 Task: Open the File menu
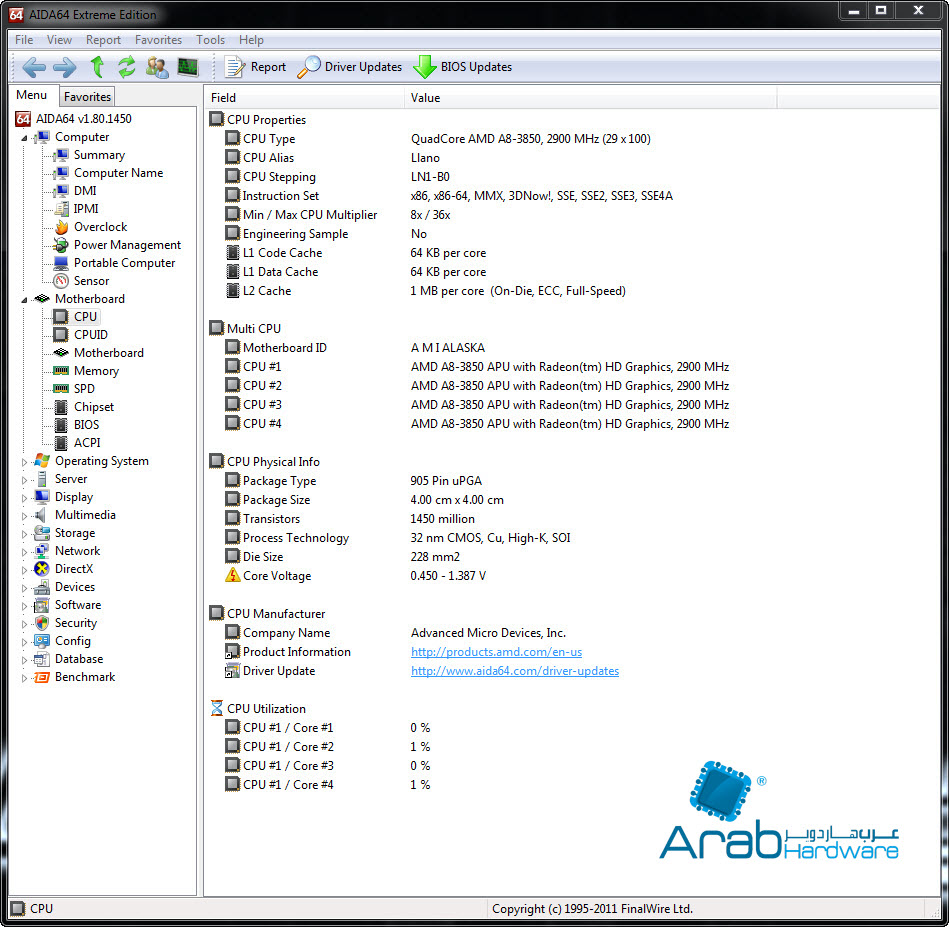pos(24,40)
